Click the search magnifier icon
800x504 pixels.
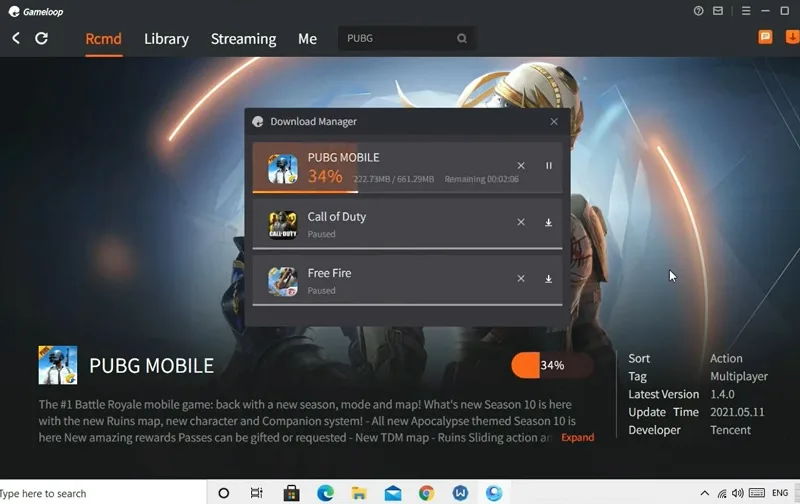pos(462,38)
